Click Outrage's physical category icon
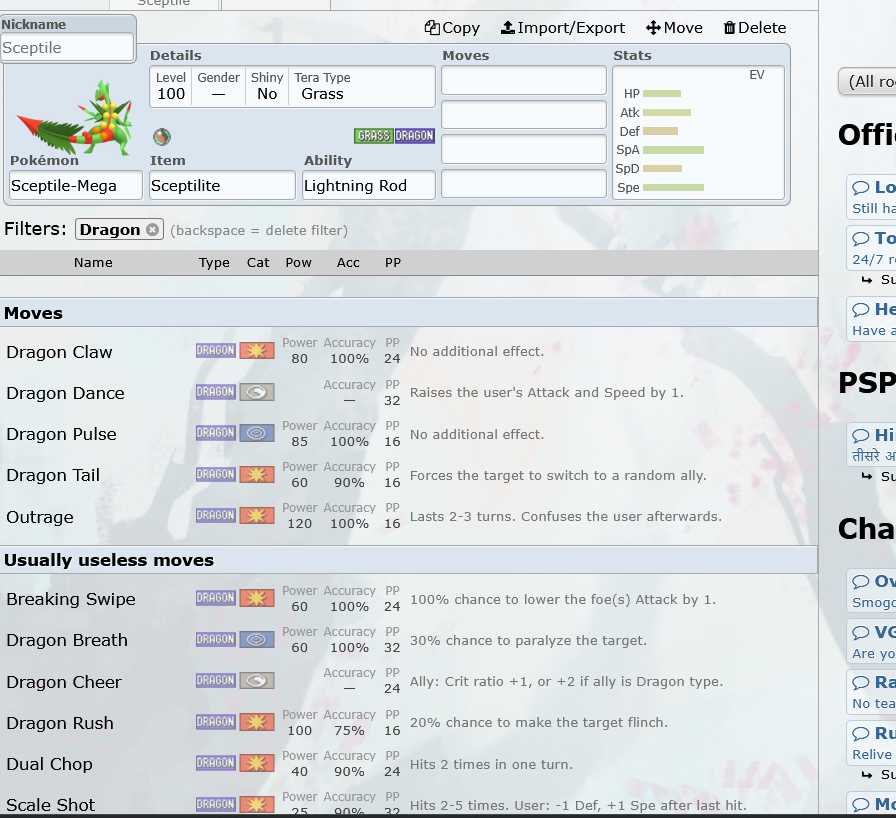896x818 pixels. pyautogui.click(x=257, y=515)
